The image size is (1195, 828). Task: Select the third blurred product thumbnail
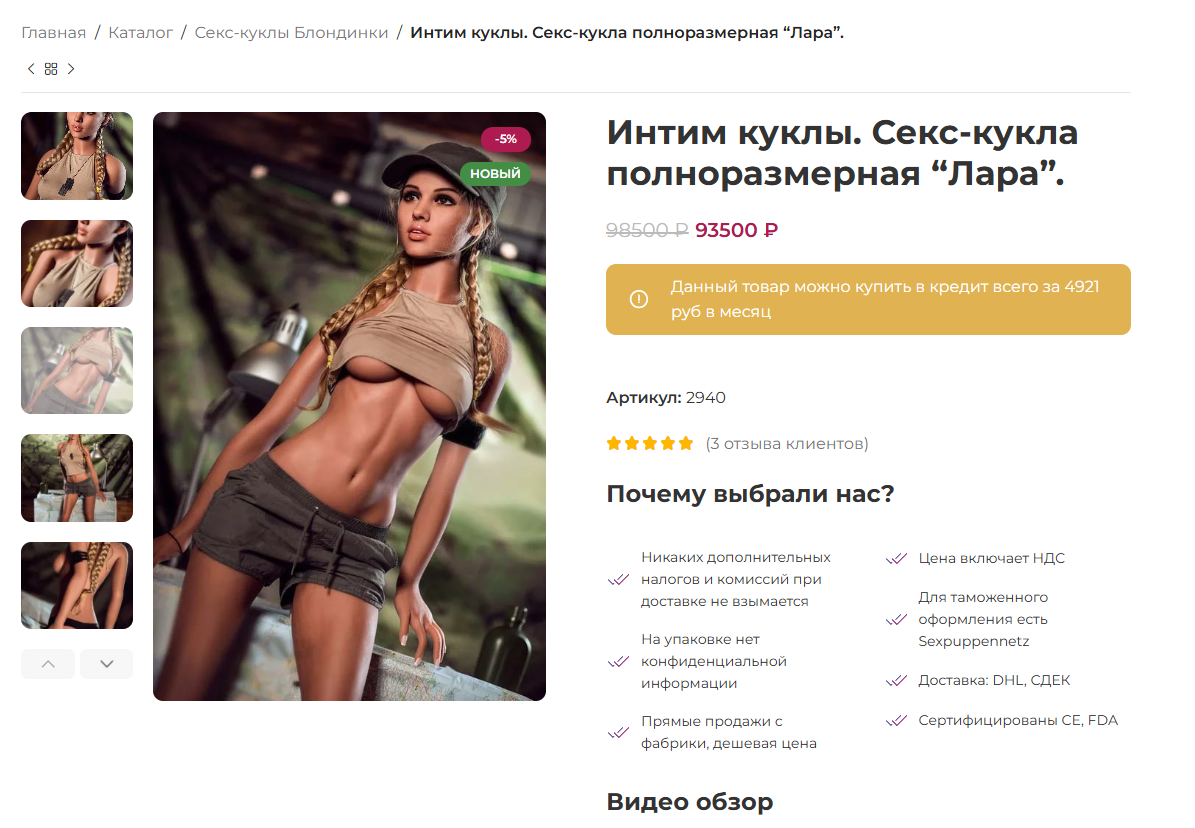coord(77,371)
